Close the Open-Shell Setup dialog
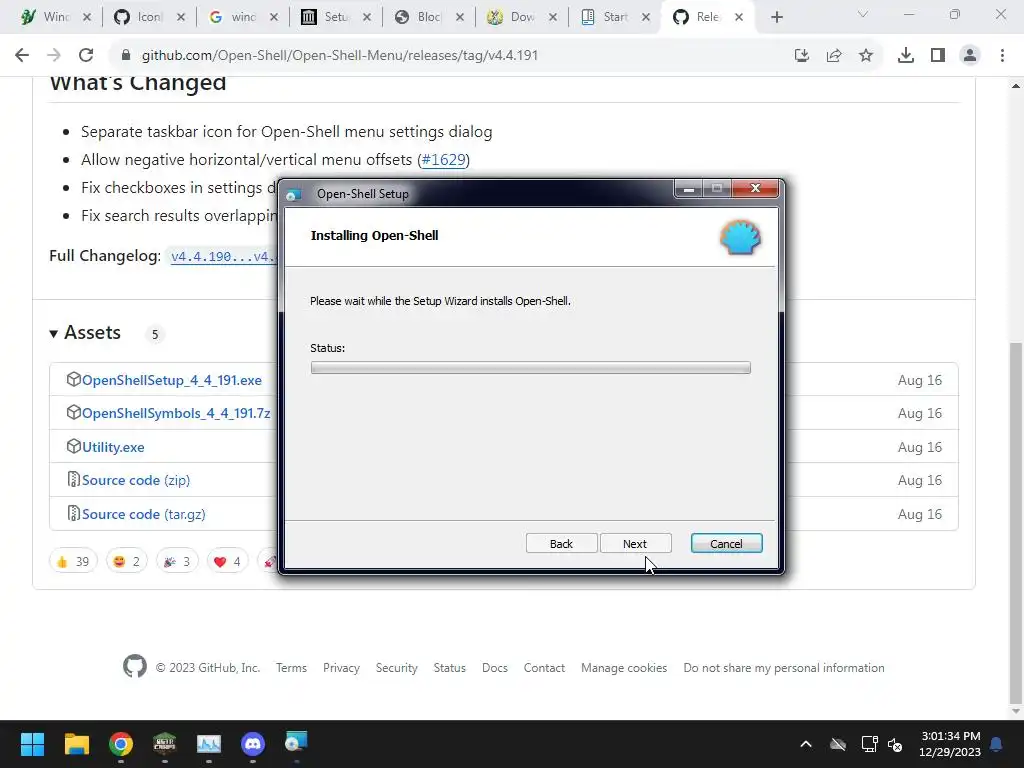Viewport: 1024px width, 768px height. point(755,189)
